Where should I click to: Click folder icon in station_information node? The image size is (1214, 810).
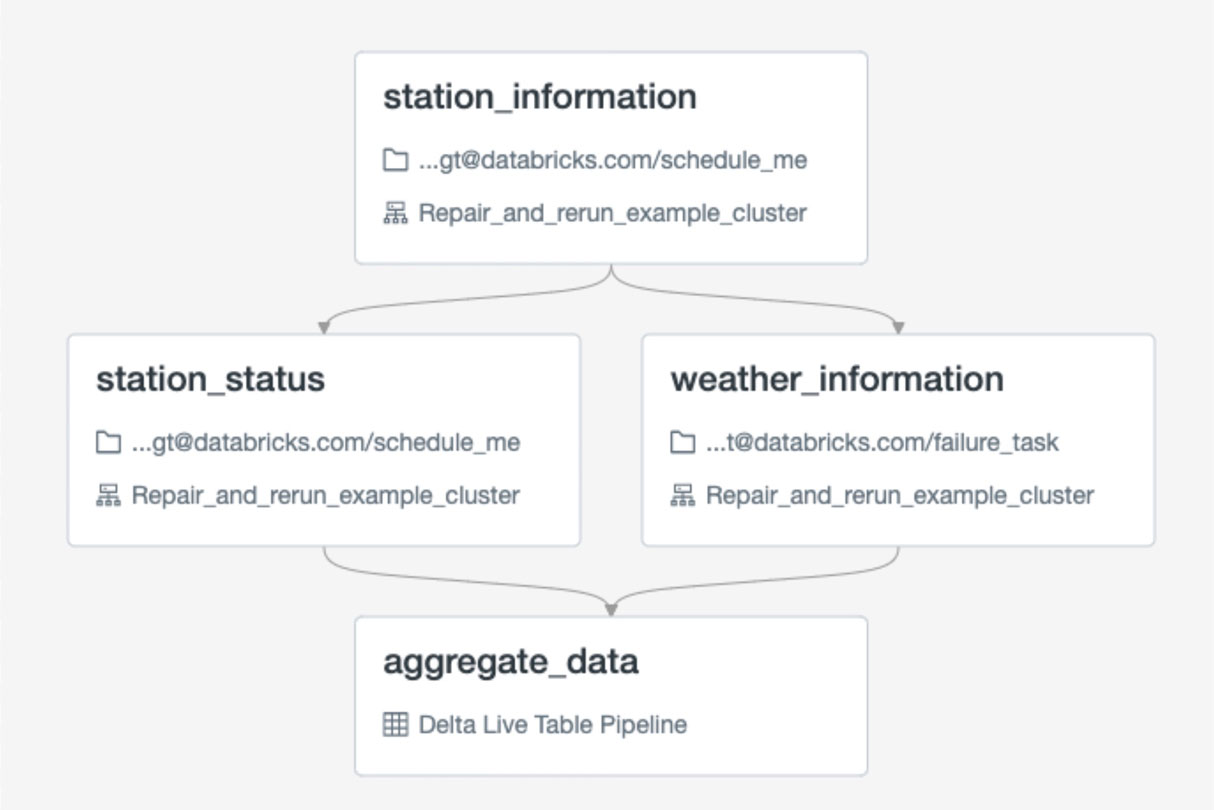395,160
